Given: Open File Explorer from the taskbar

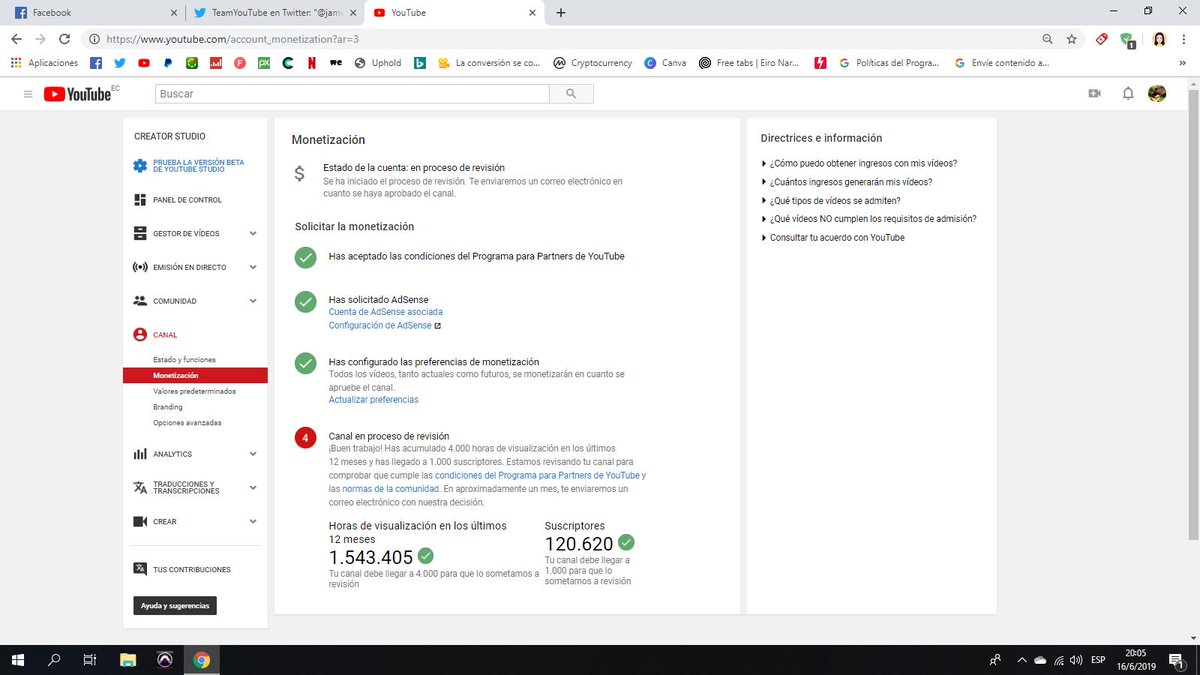Looking at the screenshot, I should [127, 660].
